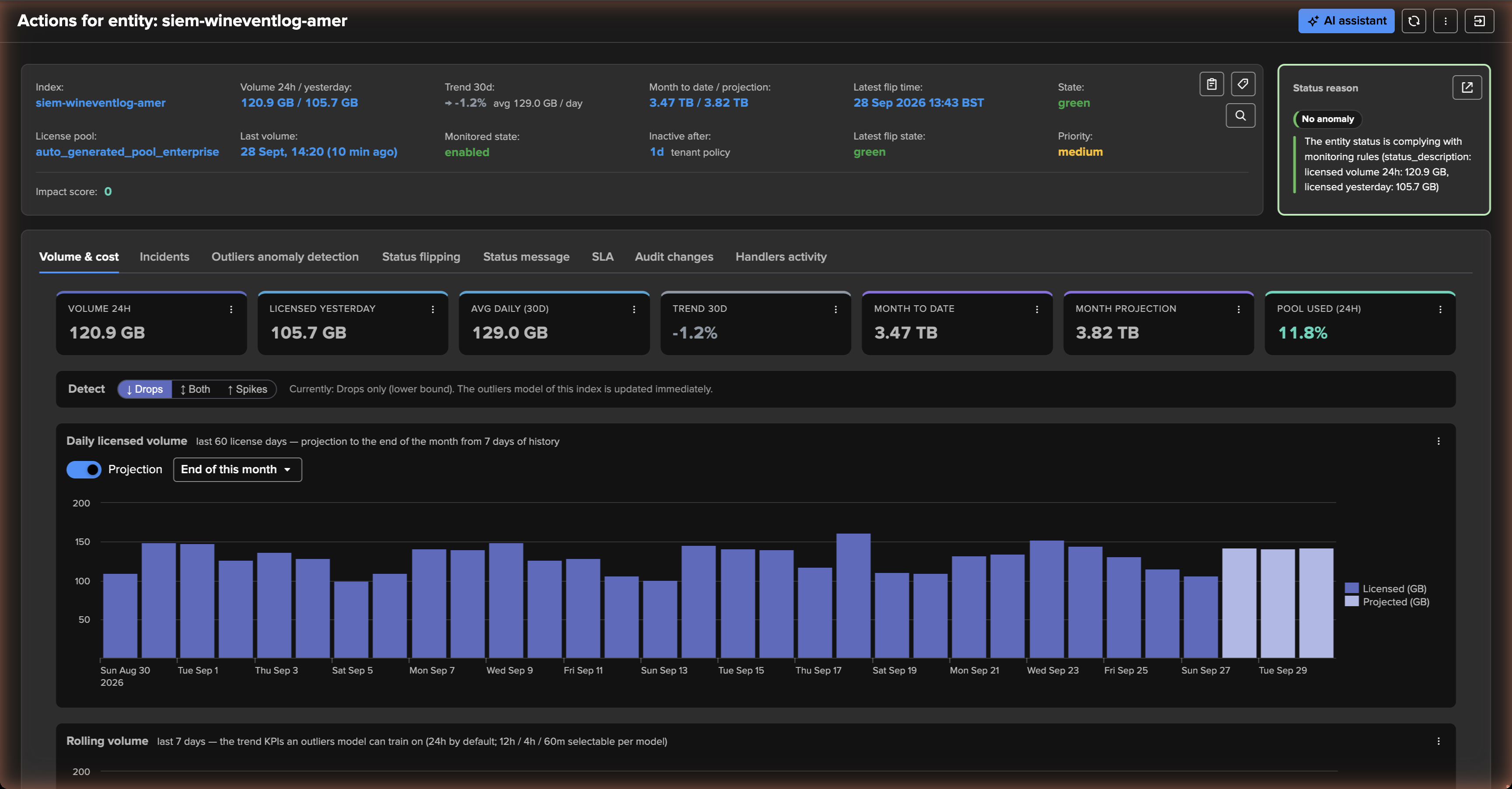Click the tag icon in entity summary
The image size is (1512, 789).
(1242, 84)
